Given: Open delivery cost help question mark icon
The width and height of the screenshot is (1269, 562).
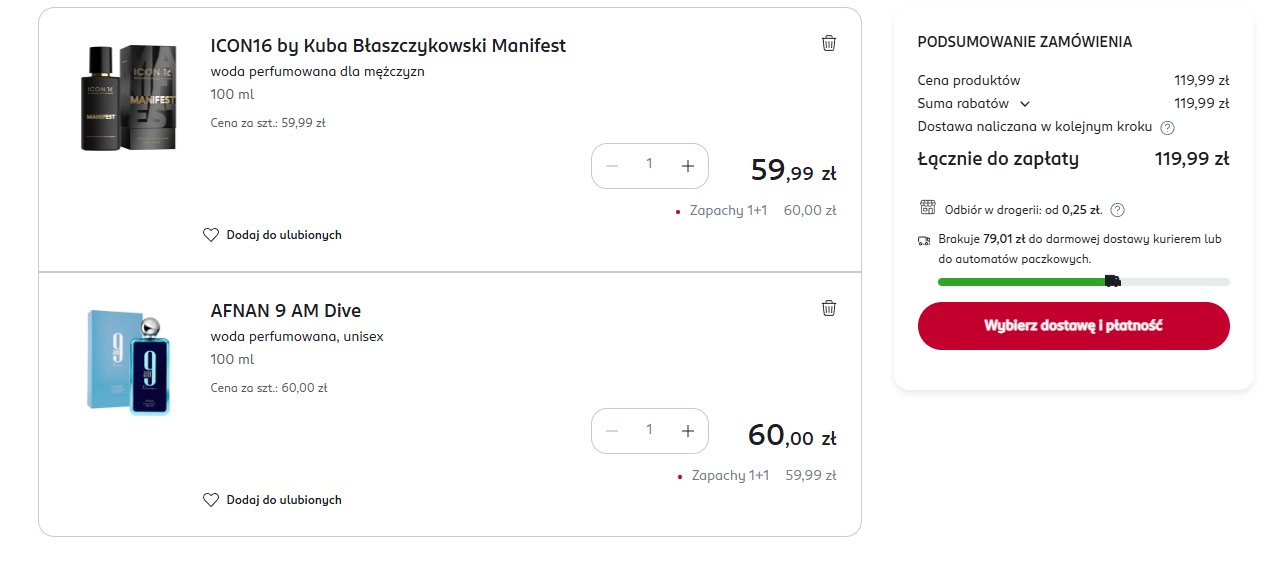Looking at the screenshot, I should [x=1167, y=128].
